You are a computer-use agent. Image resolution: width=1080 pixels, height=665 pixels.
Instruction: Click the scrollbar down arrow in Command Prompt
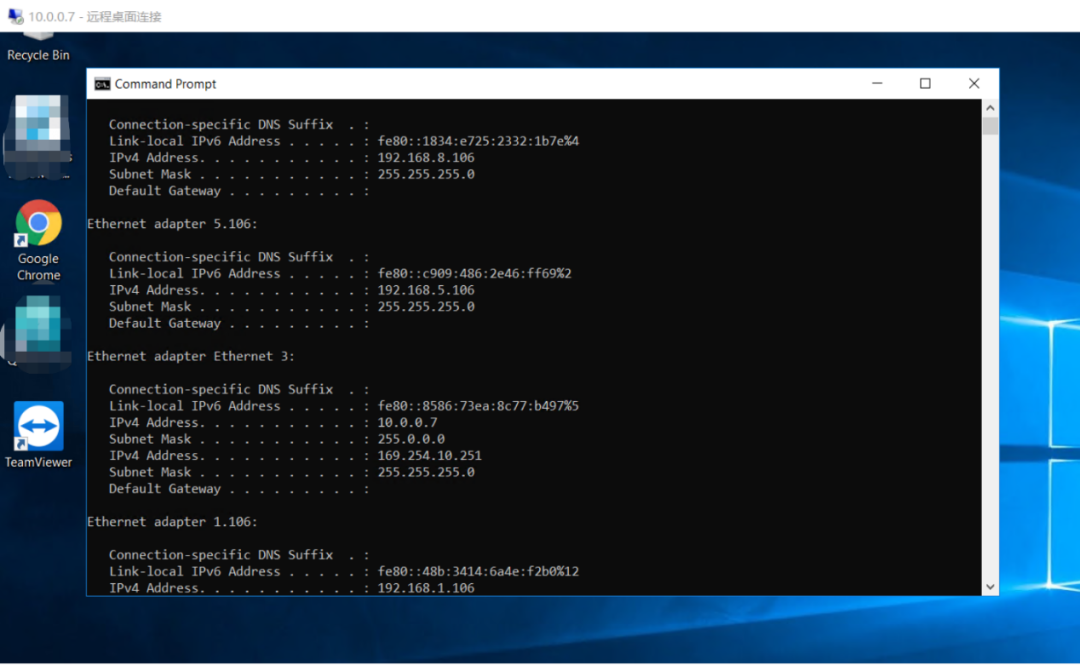click(990, 587)
